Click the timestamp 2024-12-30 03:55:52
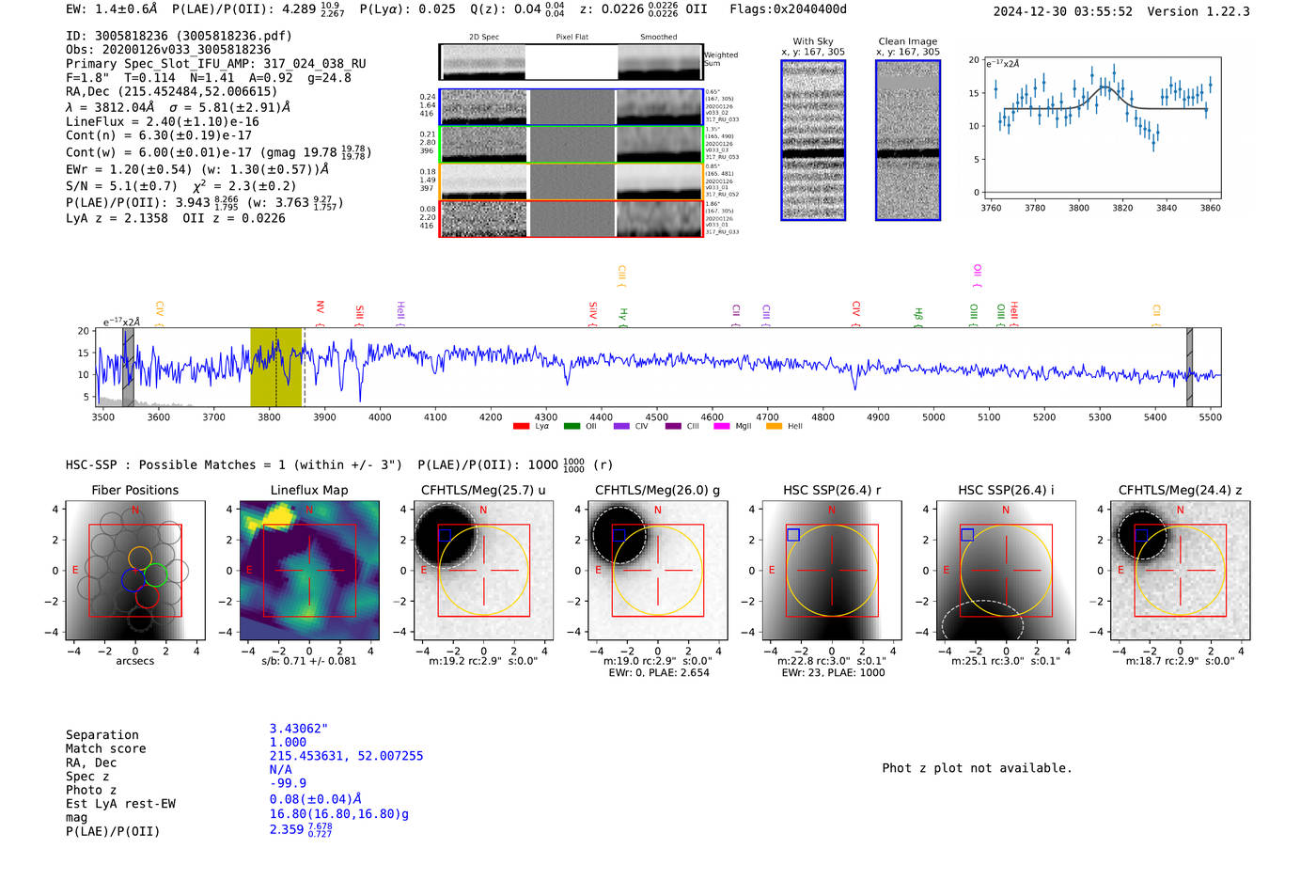The image size is (1316, 896). 1063,11
